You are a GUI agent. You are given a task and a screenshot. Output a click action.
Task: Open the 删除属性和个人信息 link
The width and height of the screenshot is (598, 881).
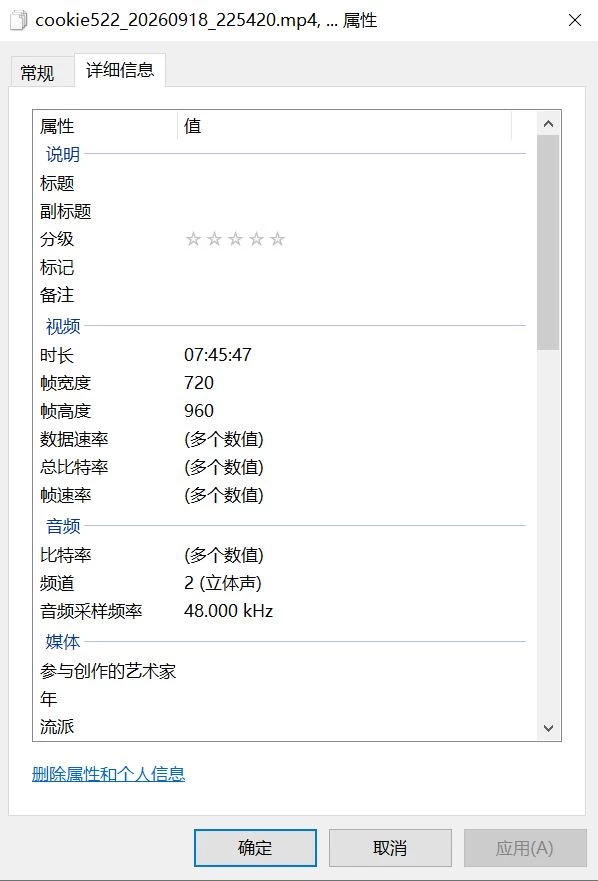click(x=108, y=774)
